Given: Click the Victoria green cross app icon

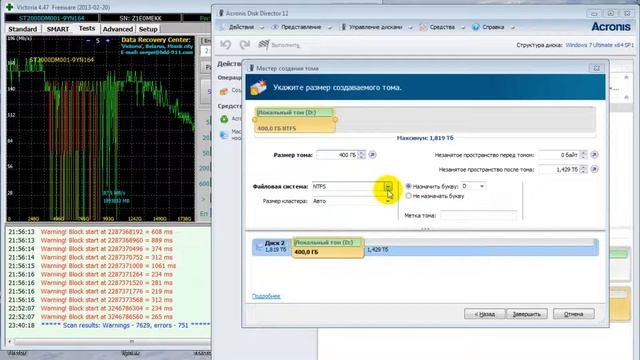Looking at the screenshot, I should click(9, 7).
